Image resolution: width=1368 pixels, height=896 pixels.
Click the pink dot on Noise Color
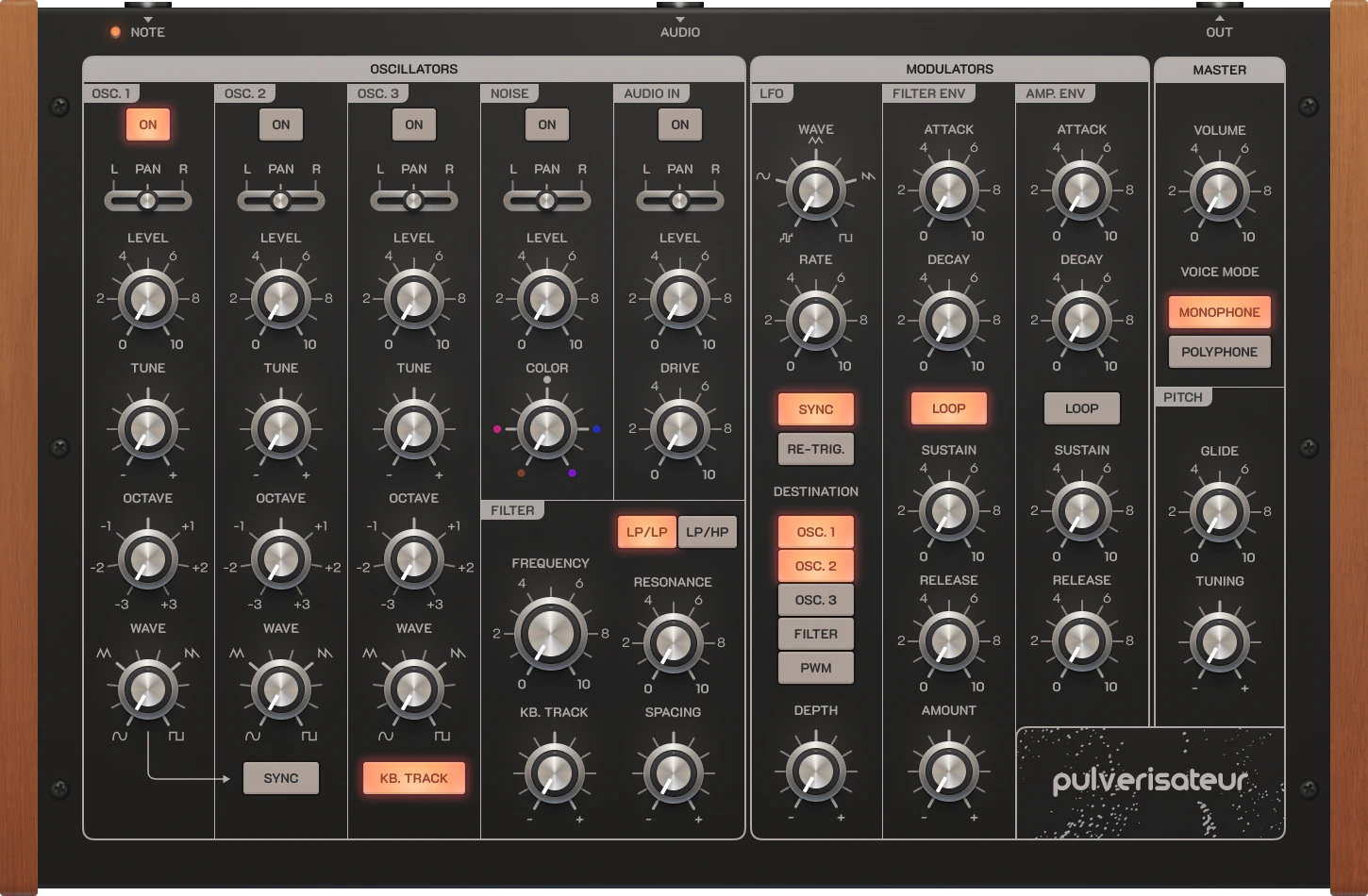click(497, 429)
